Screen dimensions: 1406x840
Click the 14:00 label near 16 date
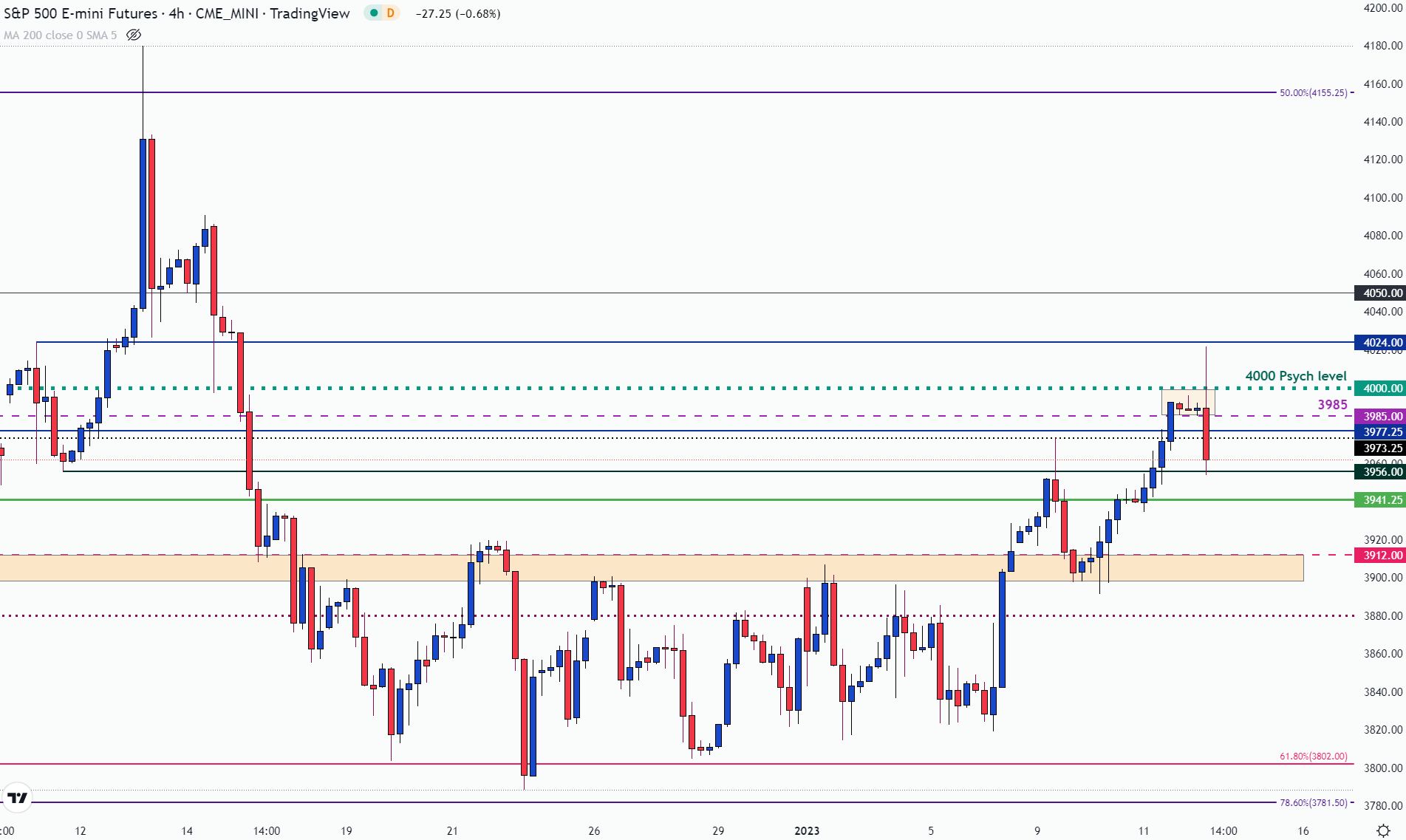1224,830
